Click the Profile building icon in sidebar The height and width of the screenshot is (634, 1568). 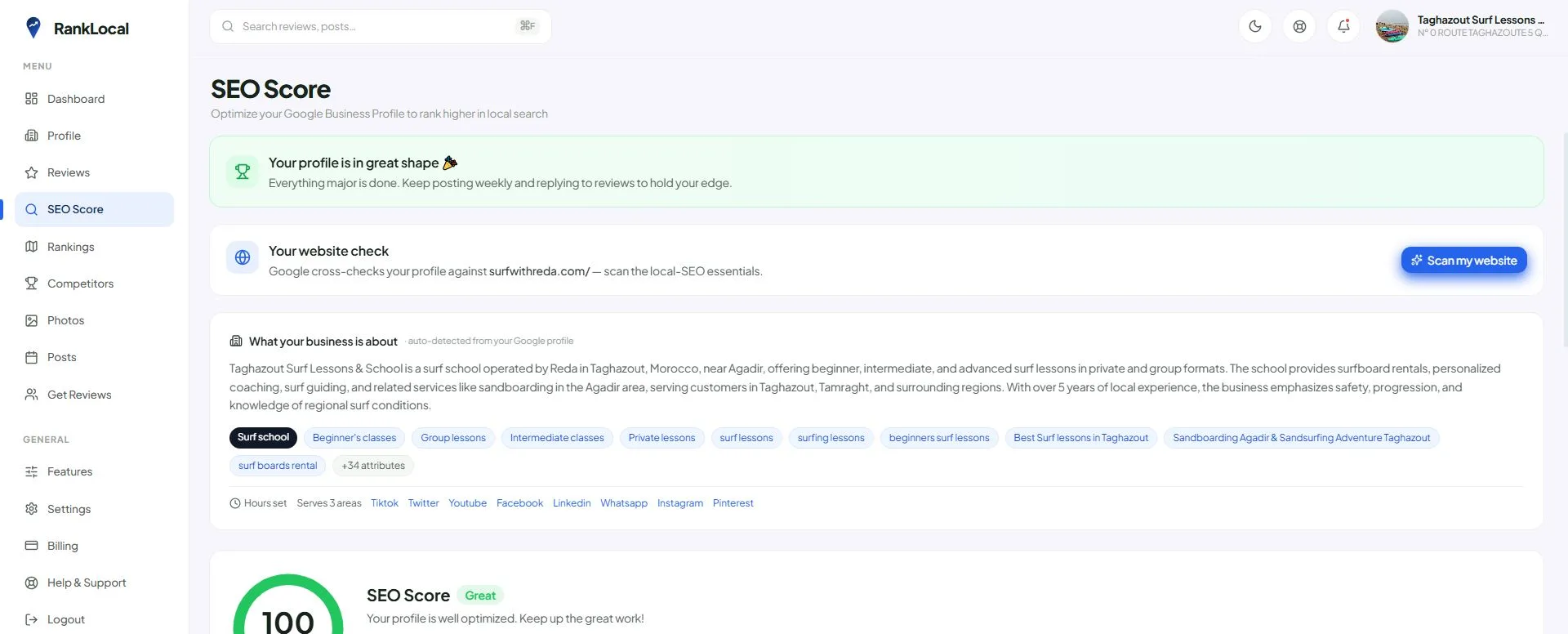click(31, 136)
